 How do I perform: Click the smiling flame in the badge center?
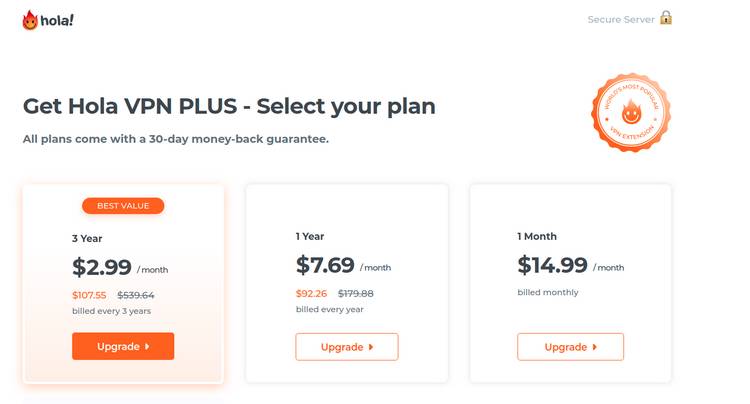point(631,112)
